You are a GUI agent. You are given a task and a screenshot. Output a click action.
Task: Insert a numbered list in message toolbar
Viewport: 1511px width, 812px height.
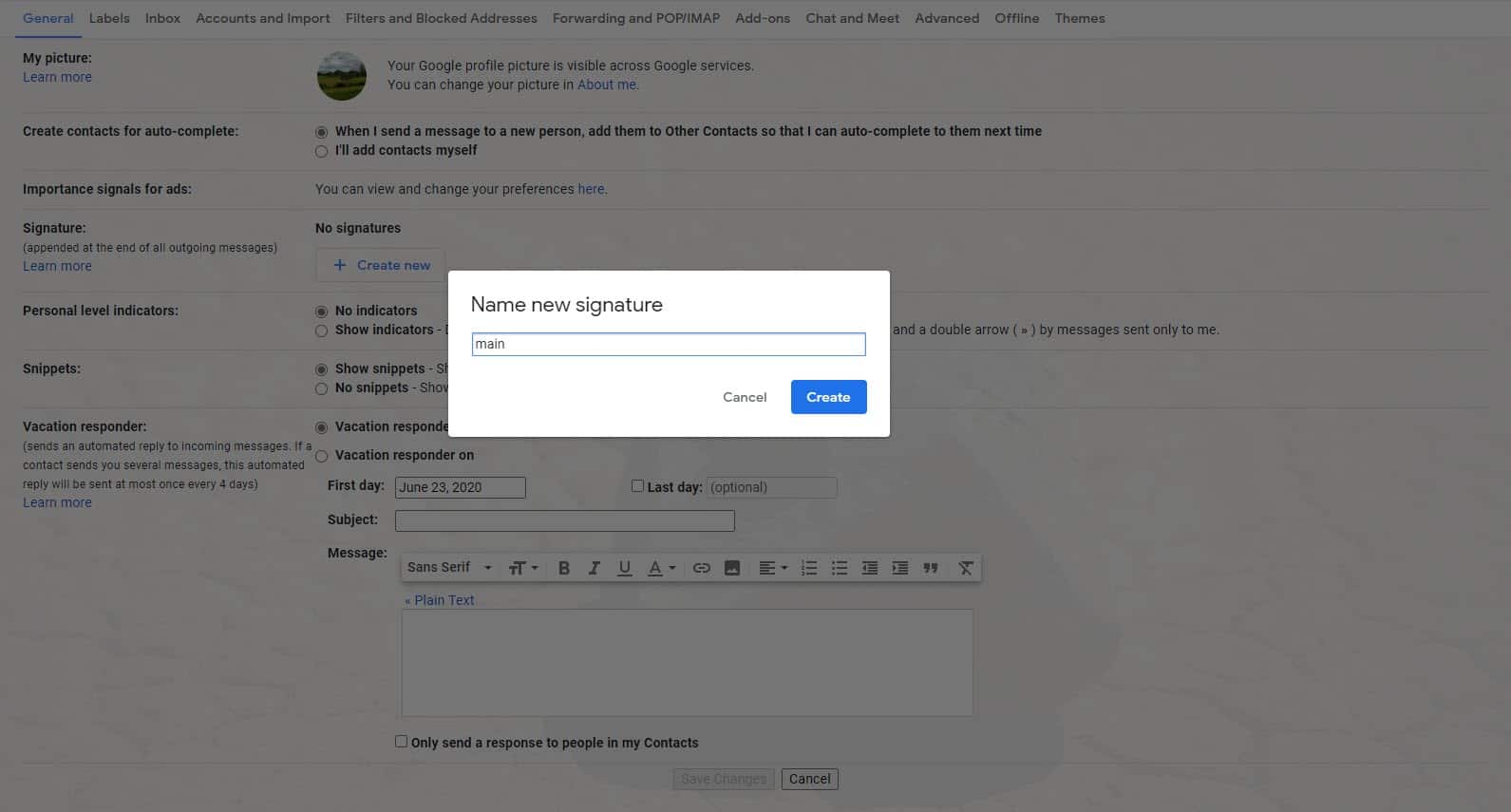(809, 568)
